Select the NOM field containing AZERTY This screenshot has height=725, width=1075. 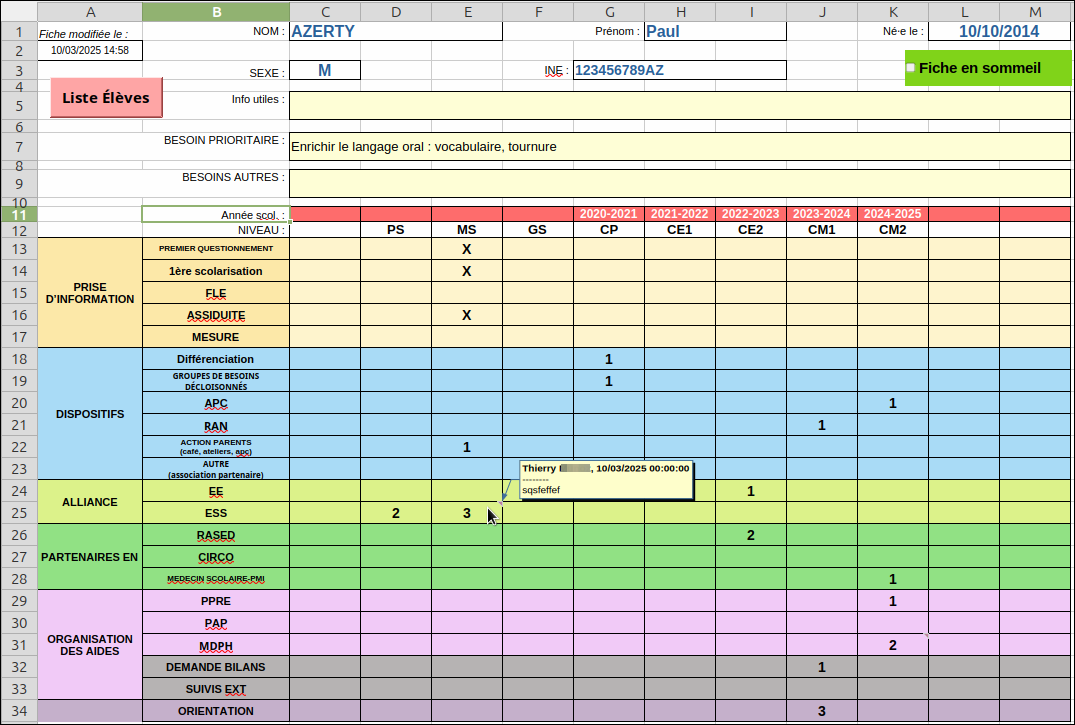point(396,32)
